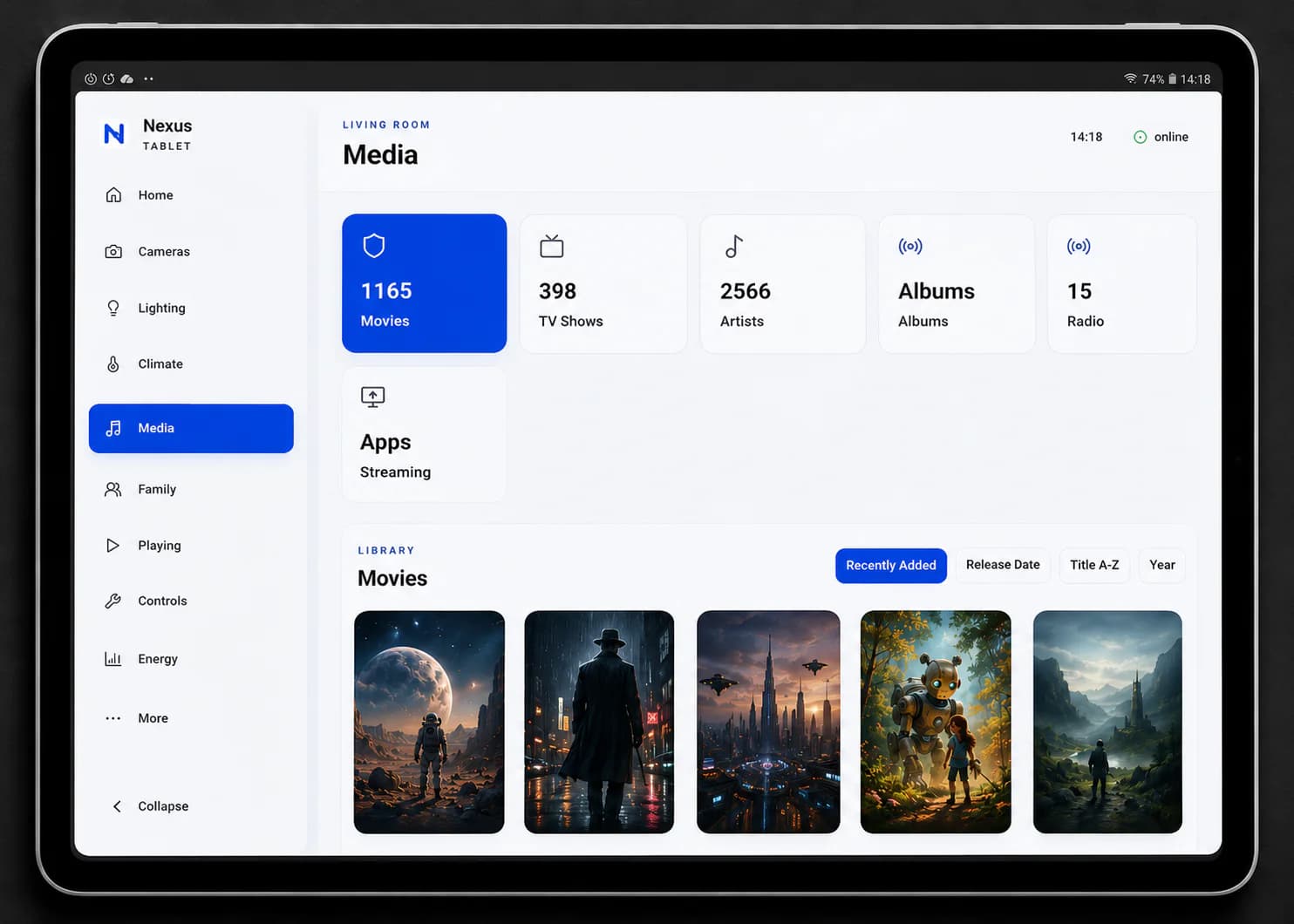
Task: Open misty mountain tower movie poster
Action: 1107,722
